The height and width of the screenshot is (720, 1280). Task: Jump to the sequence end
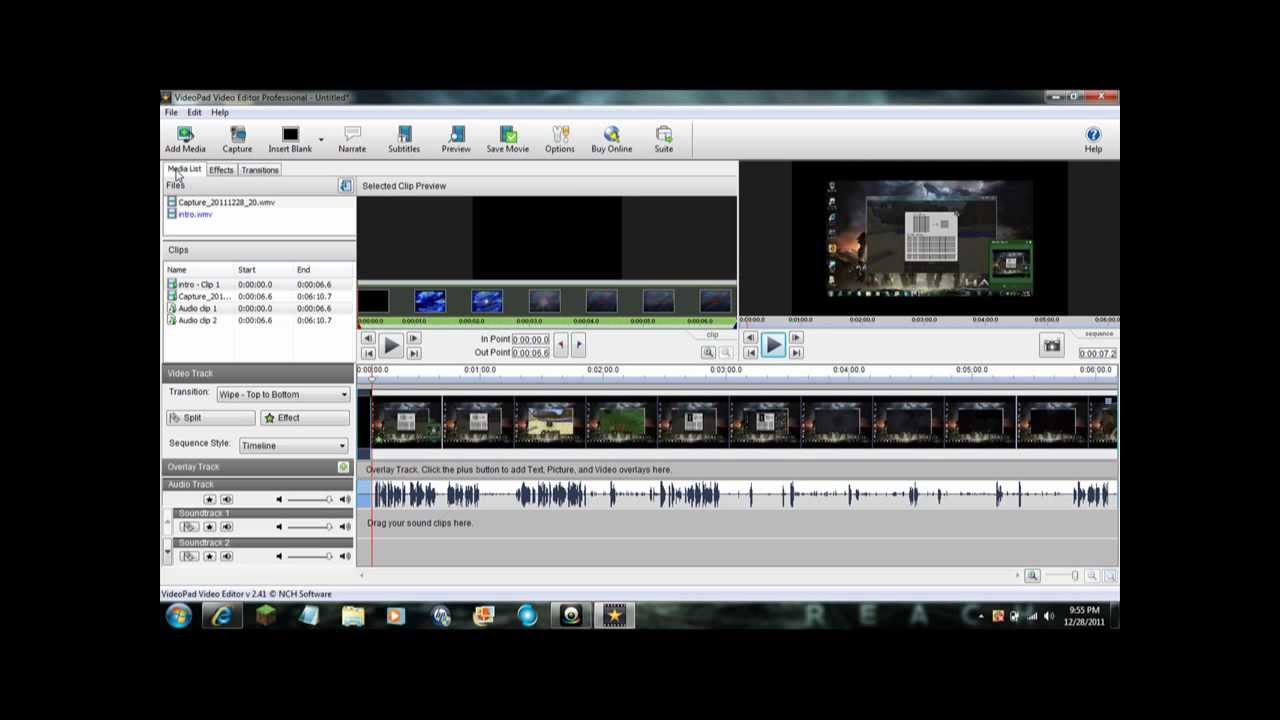[x=796, y=353]
